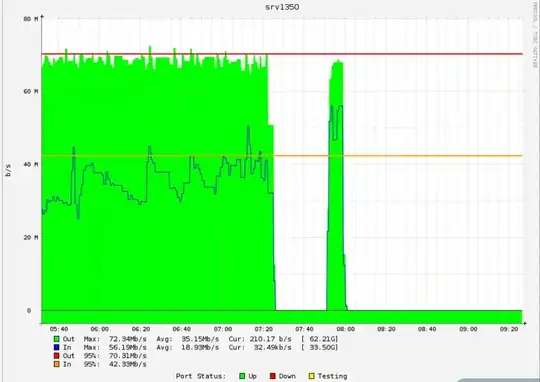
Task: Click the In total 33.50G
Action: pyautogui.click(x=319, y=347)
